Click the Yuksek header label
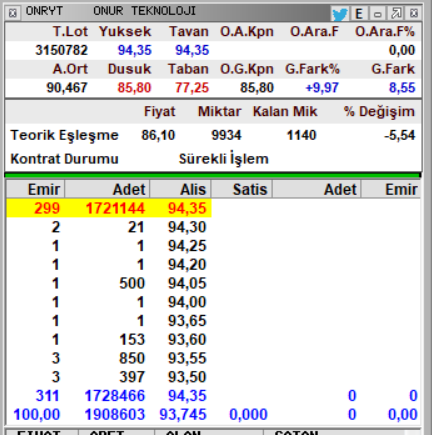 [125, 32]
